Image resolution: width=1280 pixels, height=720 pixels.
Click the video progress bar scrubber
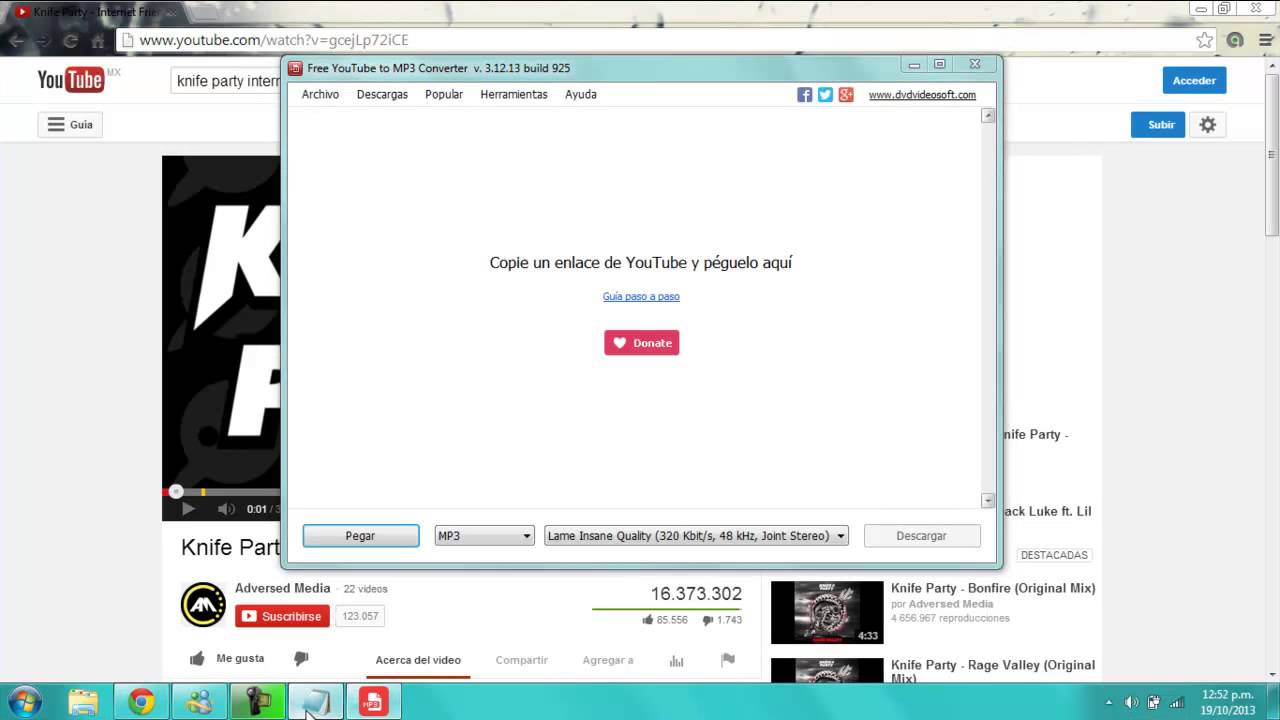click(176, 491)
